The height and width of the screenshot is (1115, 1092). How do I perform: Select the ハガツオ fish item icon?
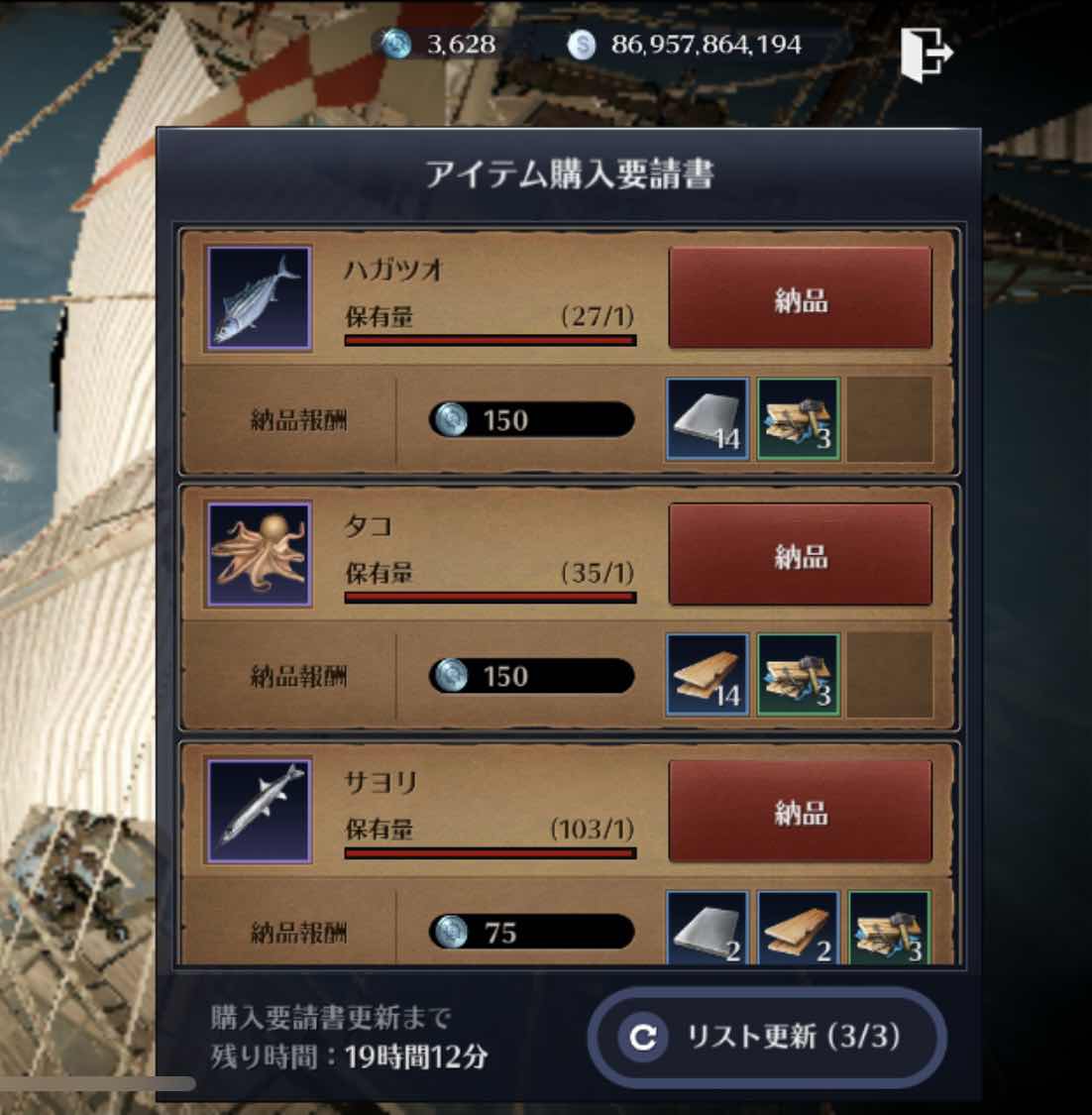tap(259, 298)
